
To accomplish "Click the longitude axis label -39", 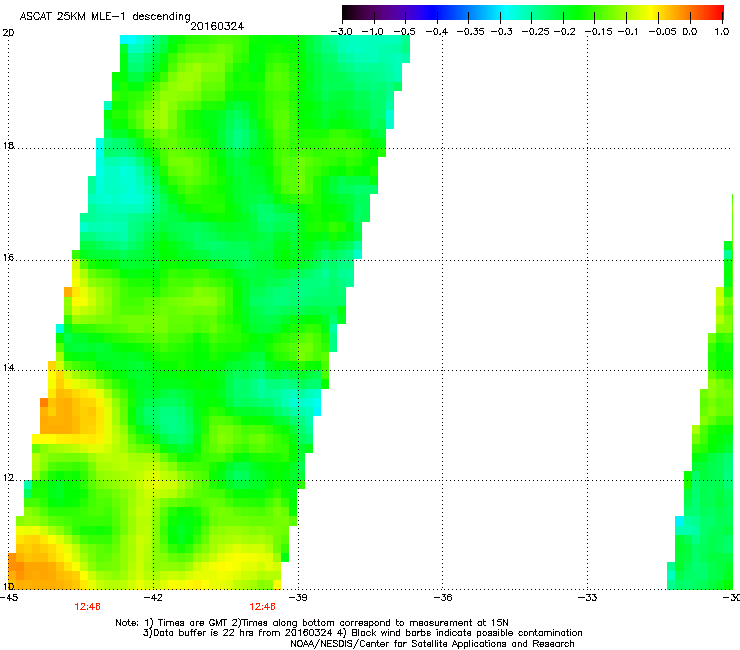I will (x=297, y=598).
